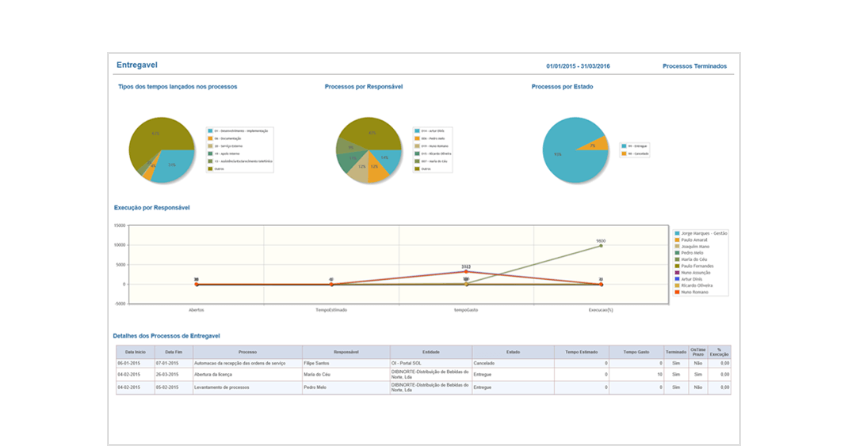
Task: Sort by 'Responsável' column header
Action: click(x=345, y=352)
